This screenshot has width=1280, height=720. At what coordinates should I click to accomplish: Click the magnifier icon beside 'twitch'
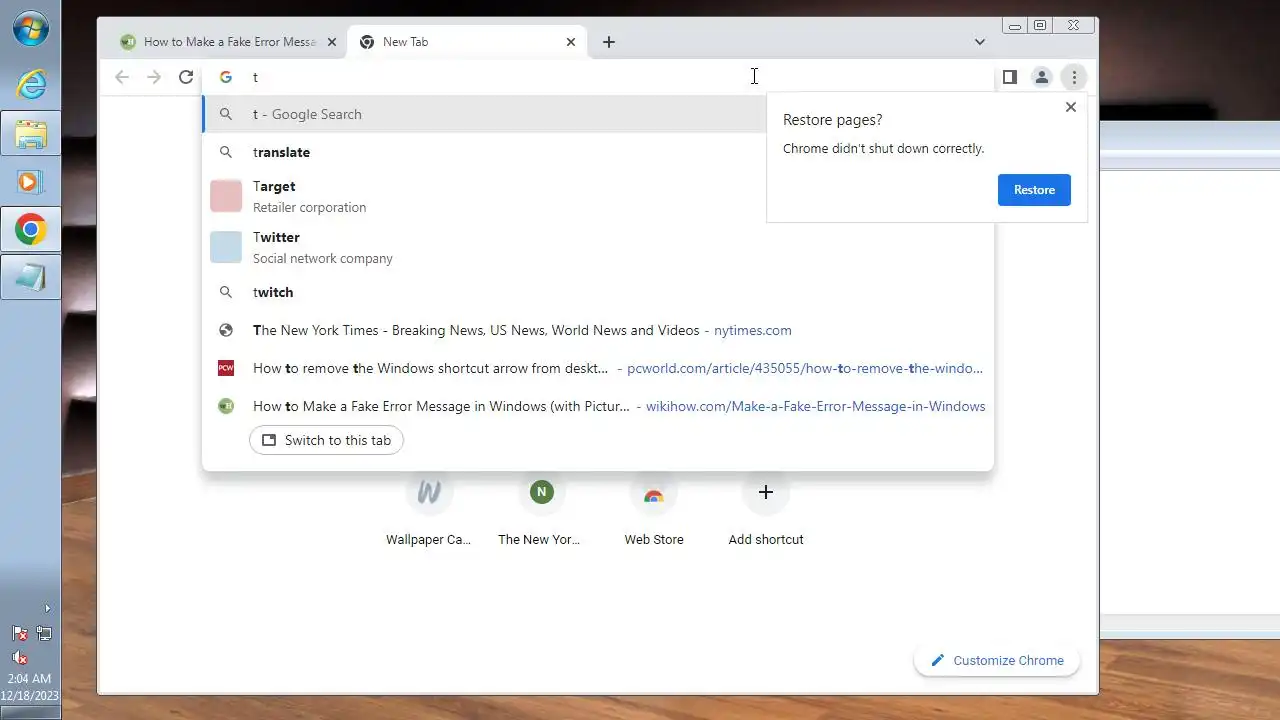[226, 292]
